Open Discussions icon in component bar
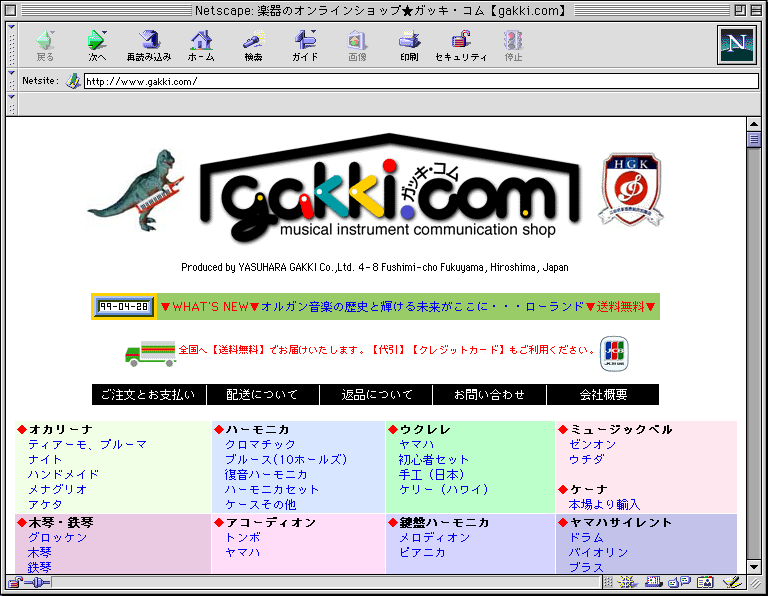 [679, 582]
